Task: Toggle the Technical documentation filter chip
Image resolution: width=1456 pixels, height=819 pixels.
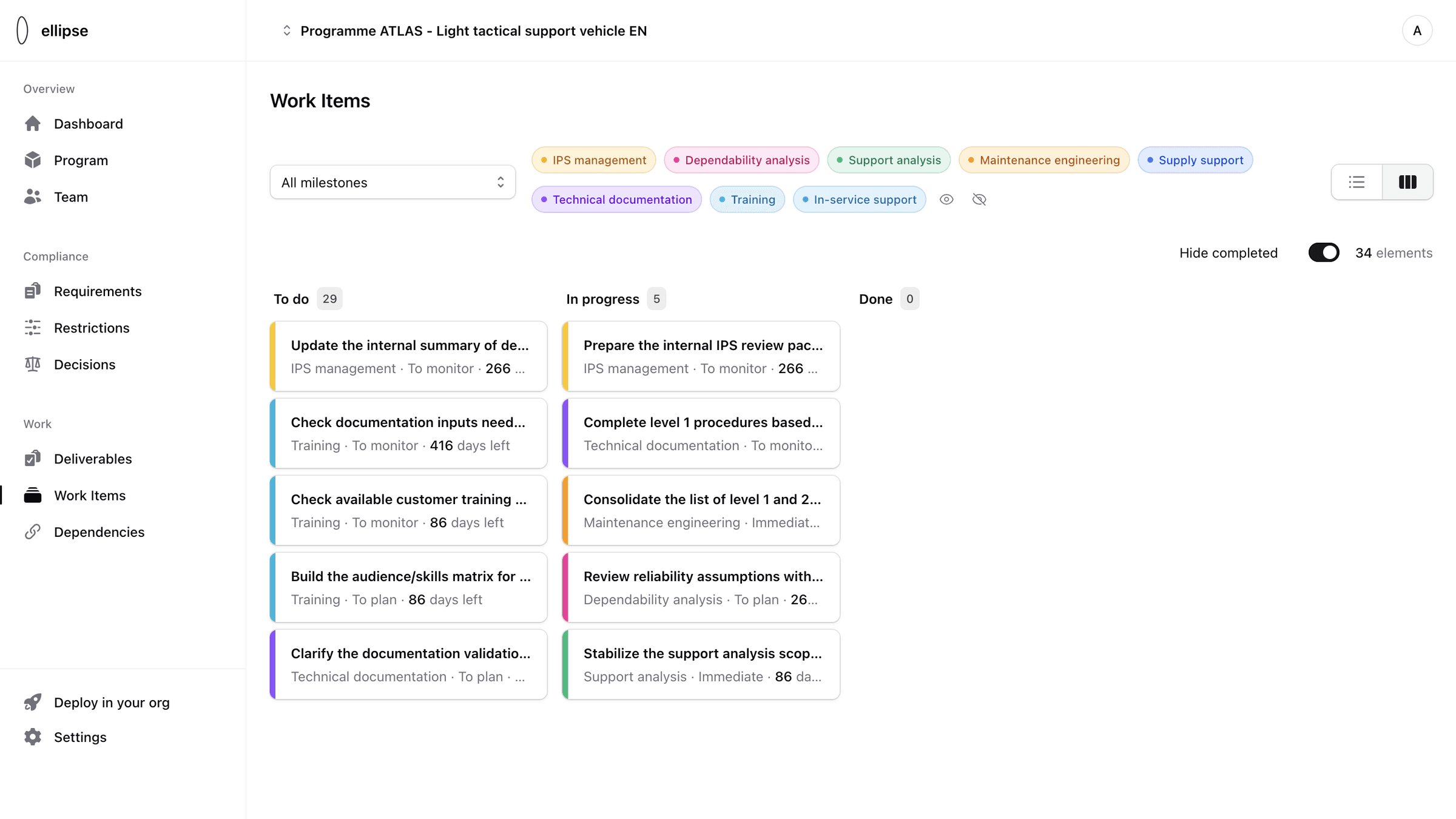Action: pos(616,200)
